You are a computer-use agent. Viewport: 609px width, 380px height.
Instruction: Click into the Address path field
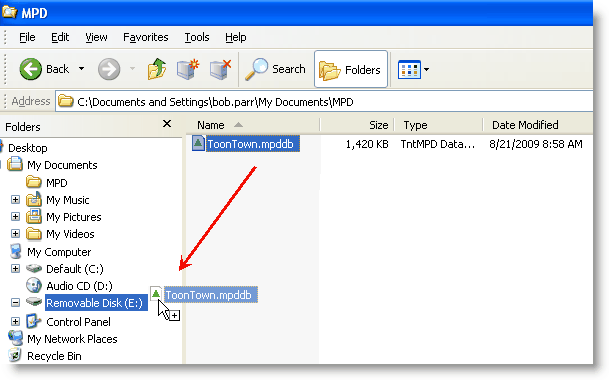[324, 102]
